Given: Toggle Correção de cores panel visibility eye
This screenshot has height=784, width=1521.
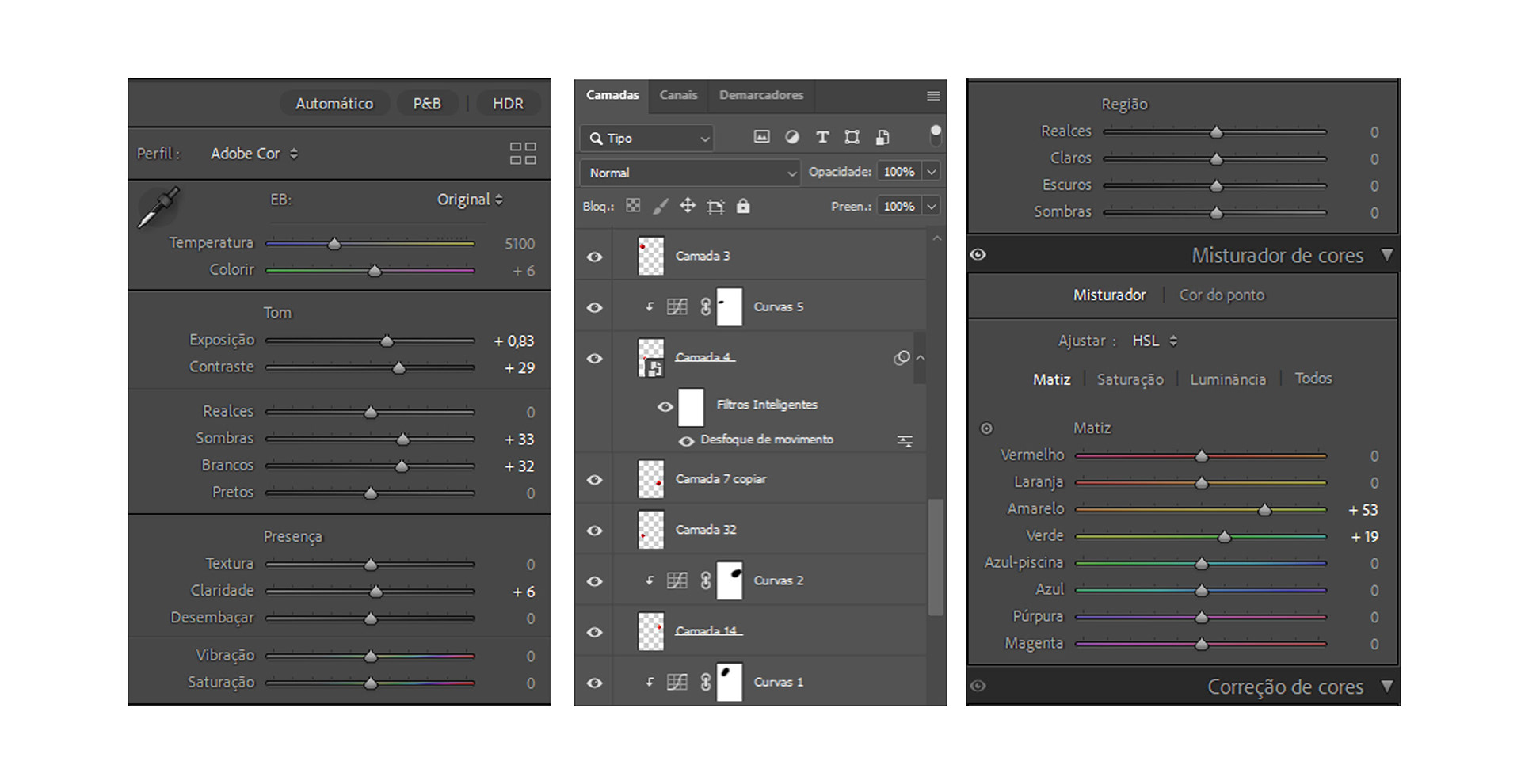Looking at the screenshot, I should click(978, 686).
